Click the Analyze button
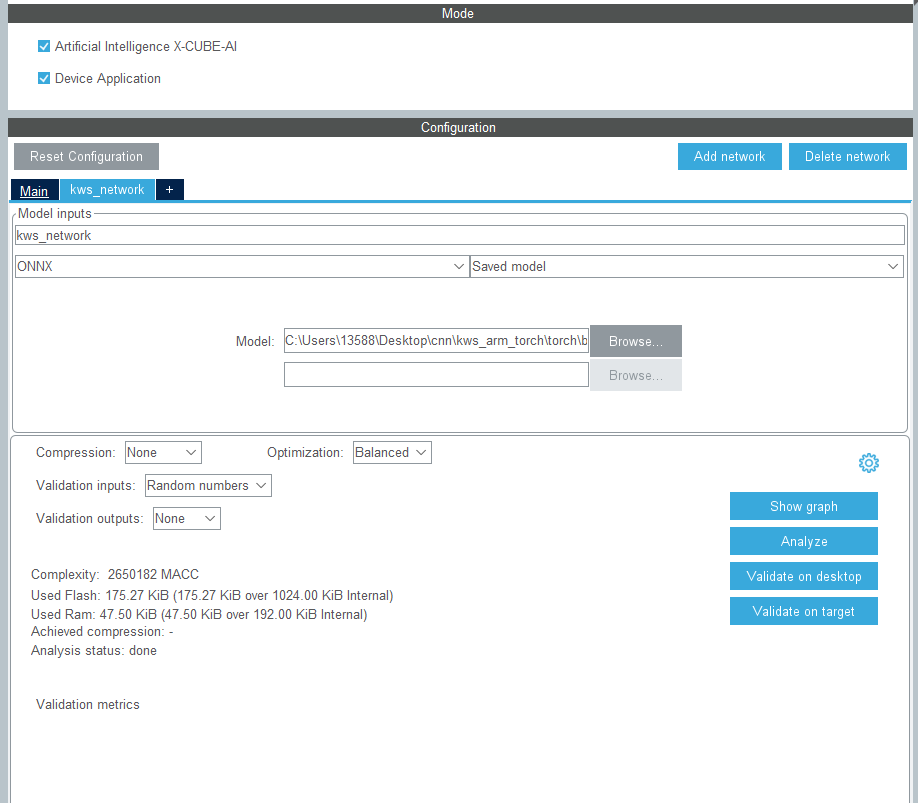This screenshot has width=918, height=803. 804,541
